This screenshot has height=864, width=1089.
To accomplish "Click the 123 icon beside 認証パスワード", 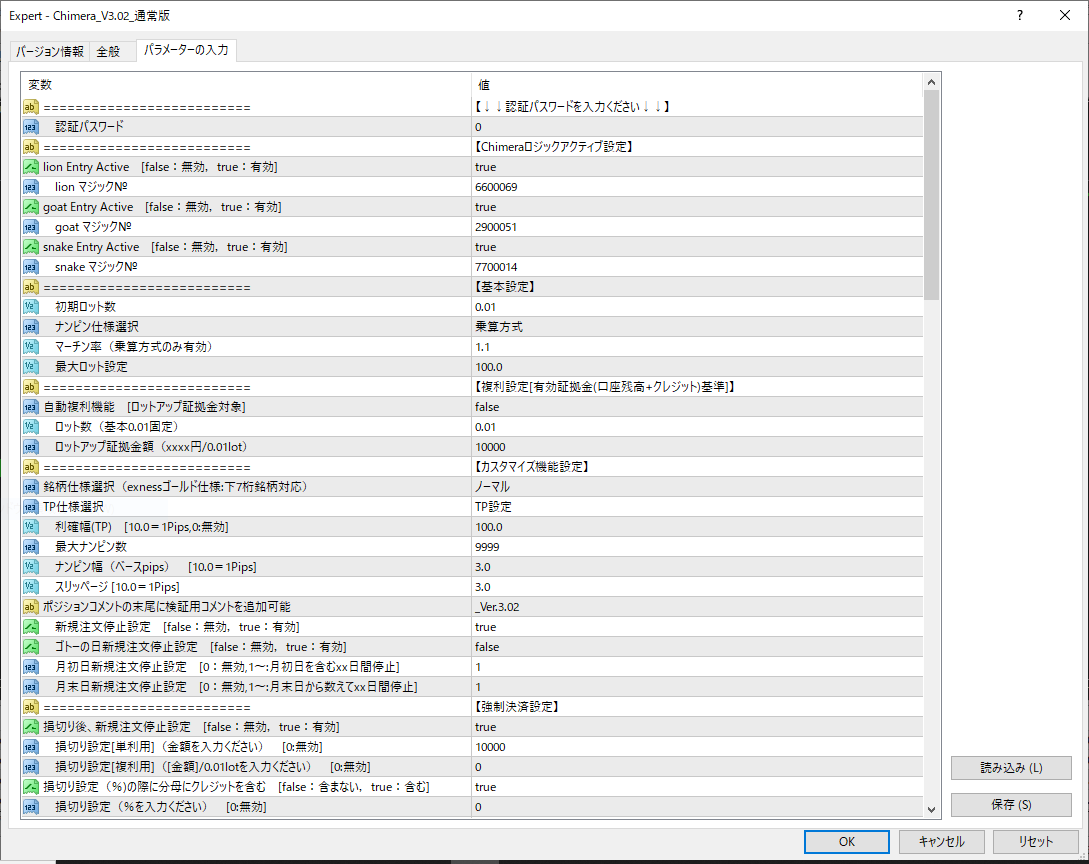I will (30, 127).
